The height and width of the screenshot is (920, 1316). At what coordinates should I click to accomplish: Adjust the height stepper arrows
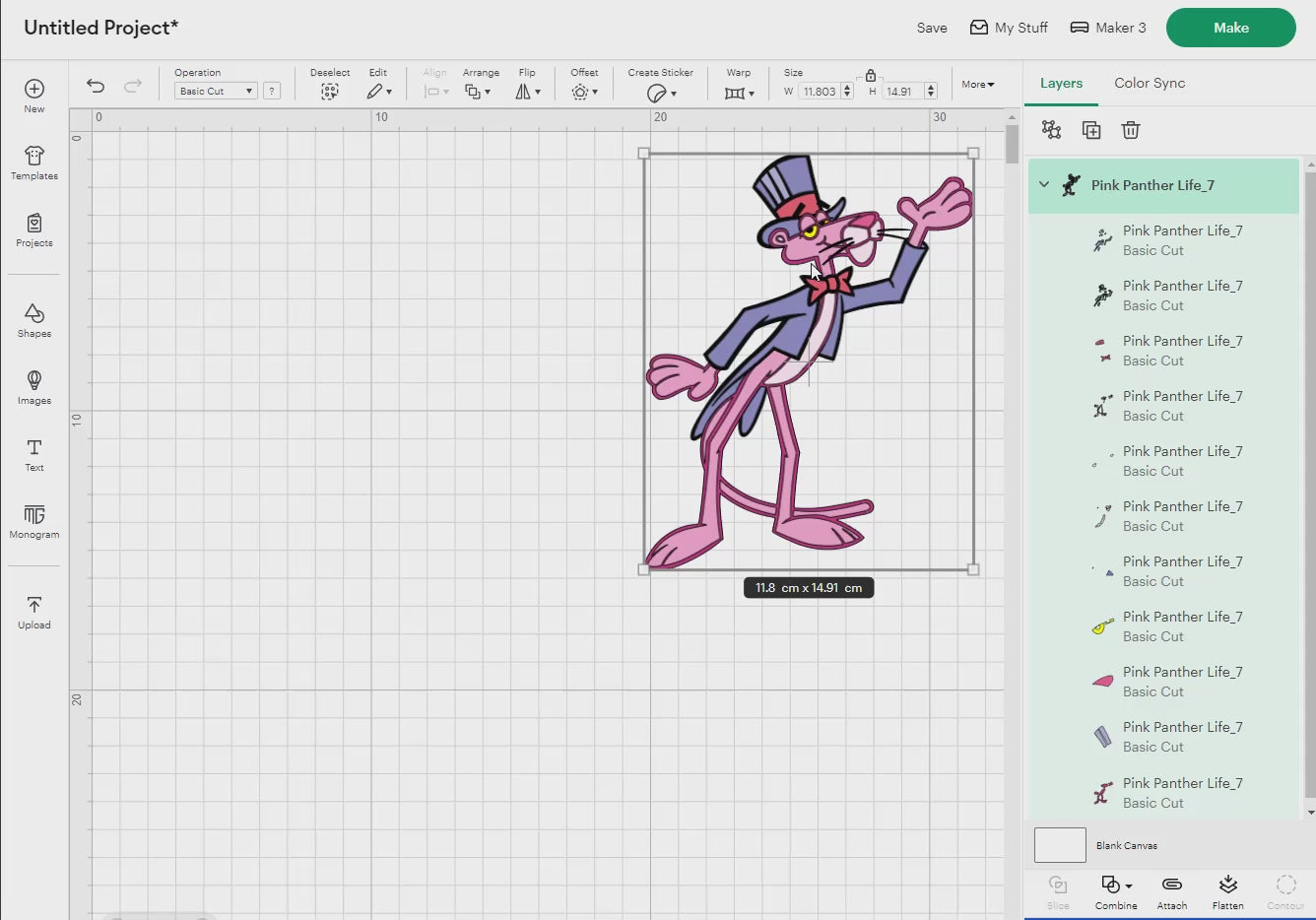click(930, 92)
